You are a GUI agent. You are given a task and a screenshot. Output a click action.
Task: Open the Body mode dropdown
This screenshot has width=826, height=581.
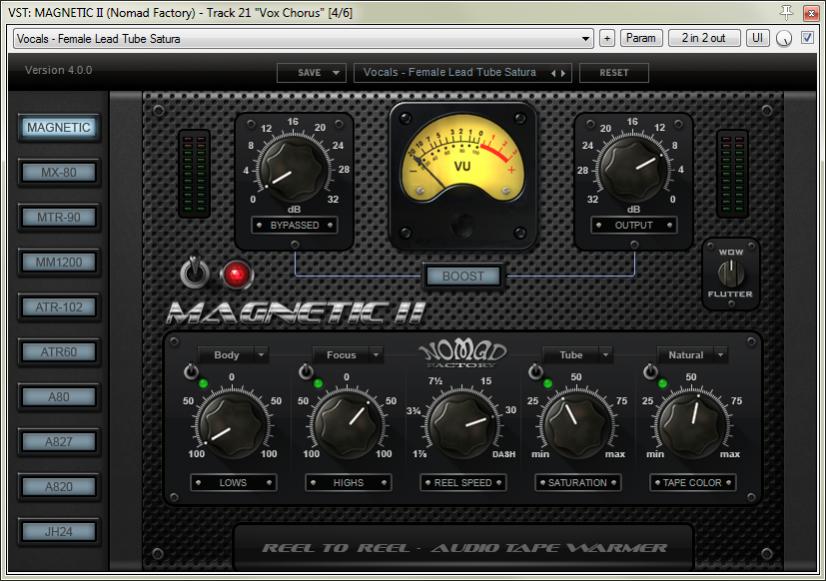233,355
